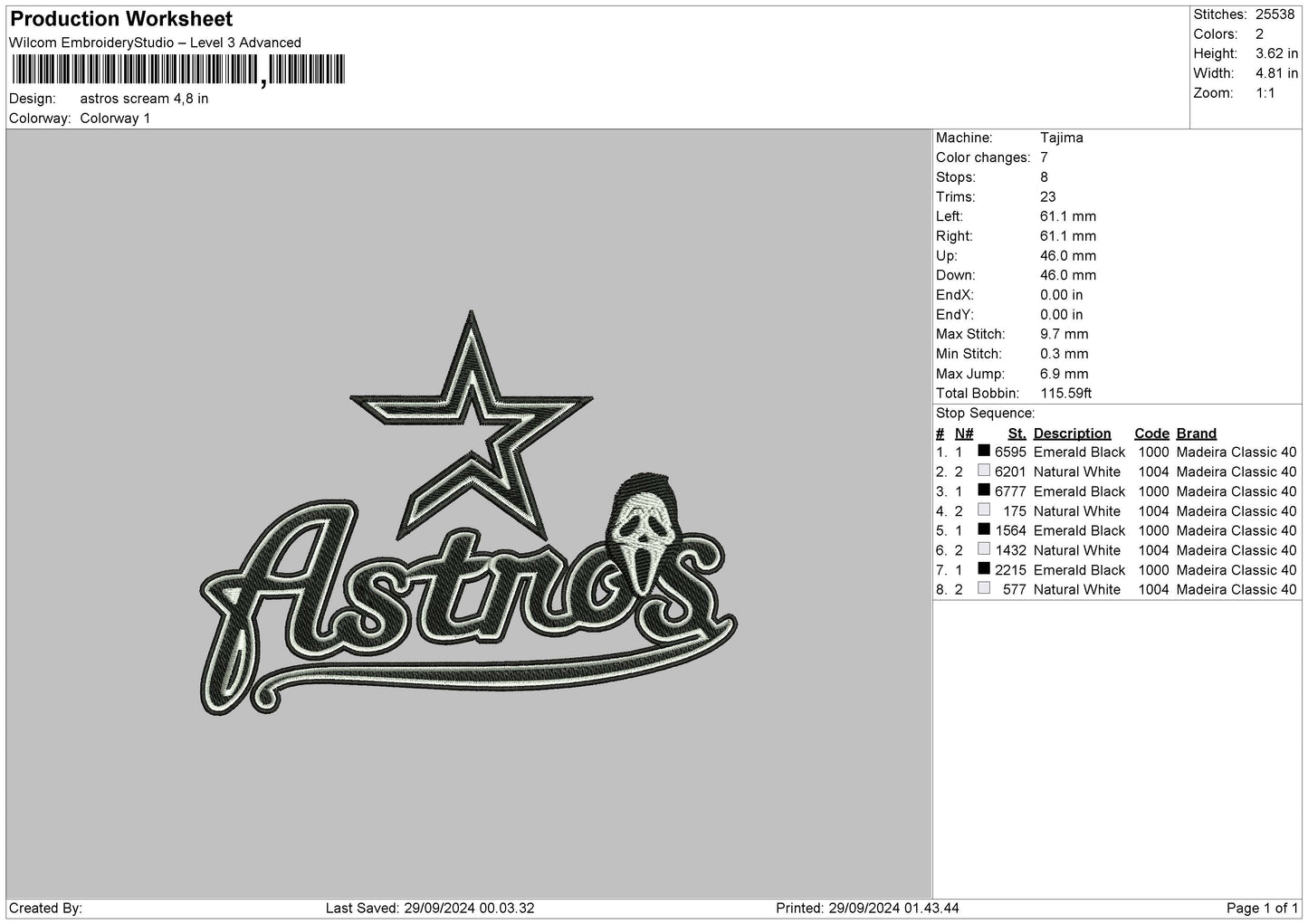The image size is (1308, 924).
Task: Click the 'Description' column header
Action: point(1073,433)
